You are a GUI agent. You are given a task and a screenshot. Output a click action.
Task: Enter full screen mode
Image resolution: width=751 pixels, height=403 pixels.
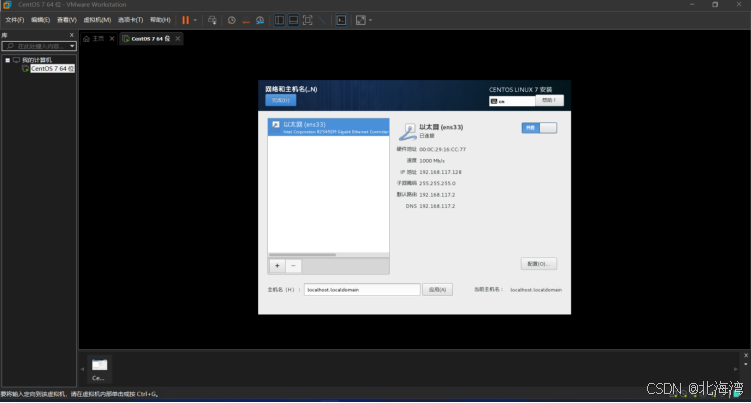308,20
